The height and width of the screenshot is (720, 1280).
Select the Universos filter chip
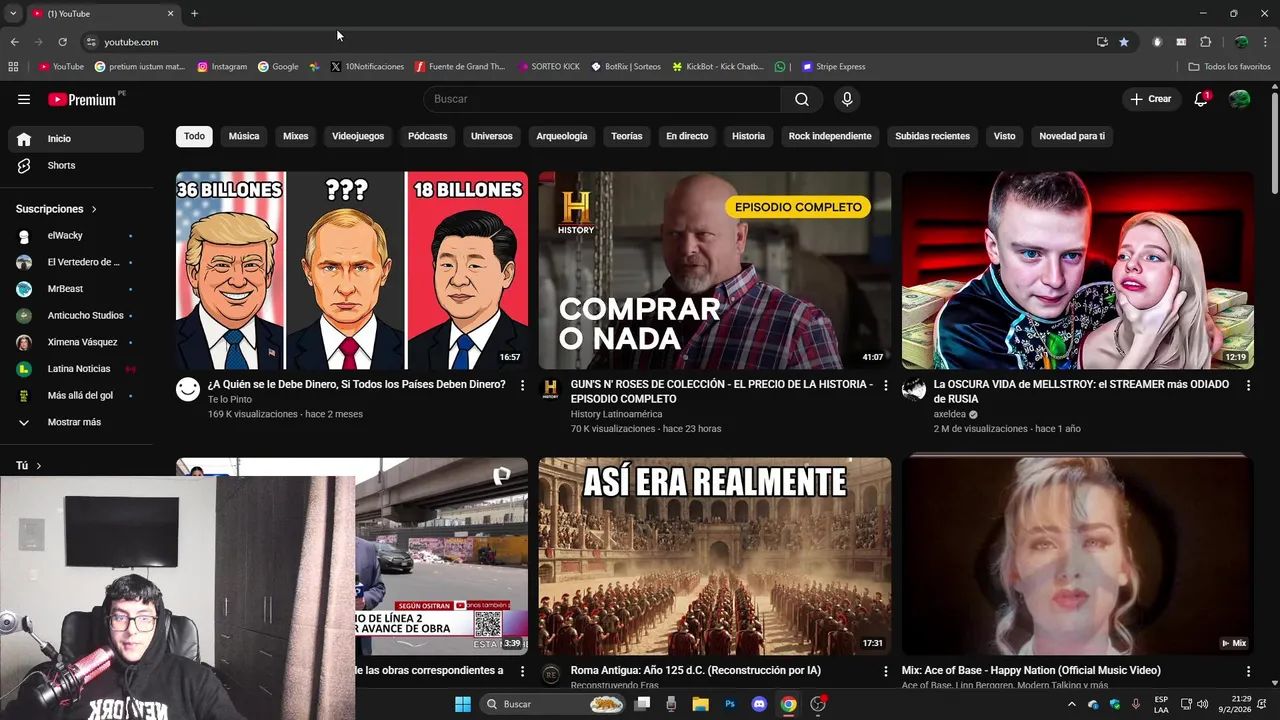(x=492, y=136)
